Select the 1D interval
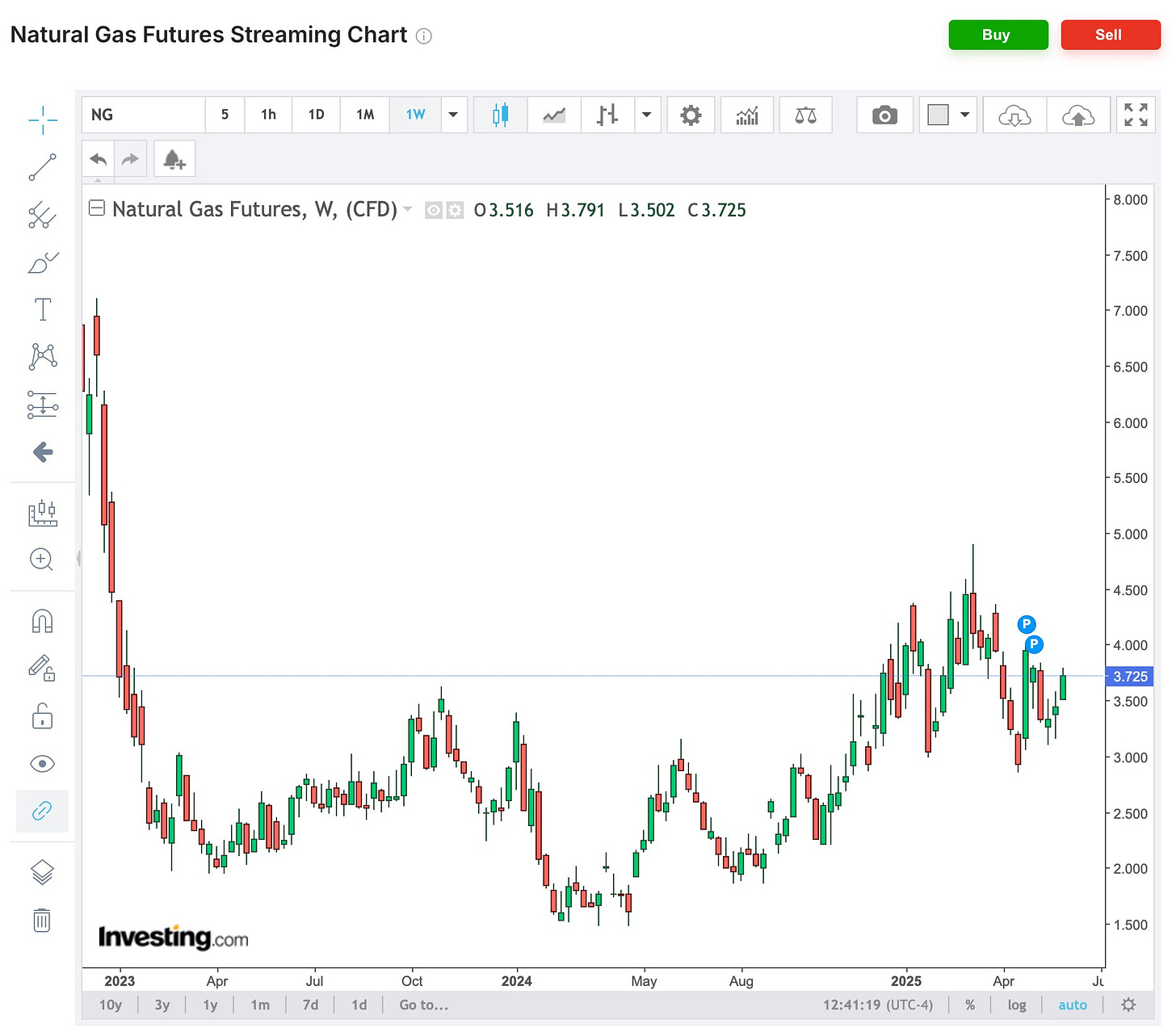 (317, 115)
